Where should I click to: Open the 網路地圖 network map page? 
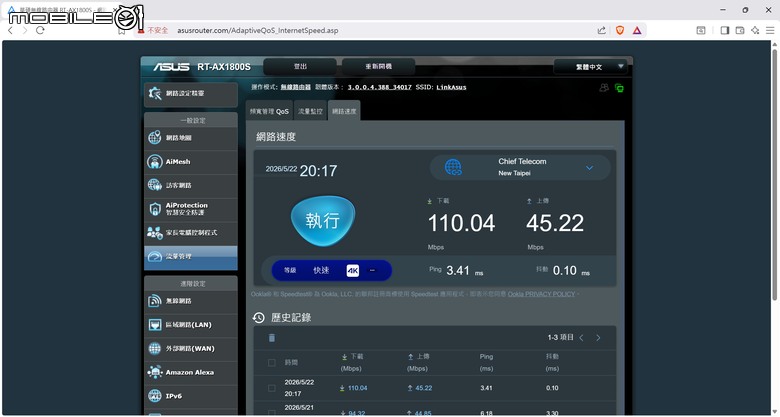[191, 138]
